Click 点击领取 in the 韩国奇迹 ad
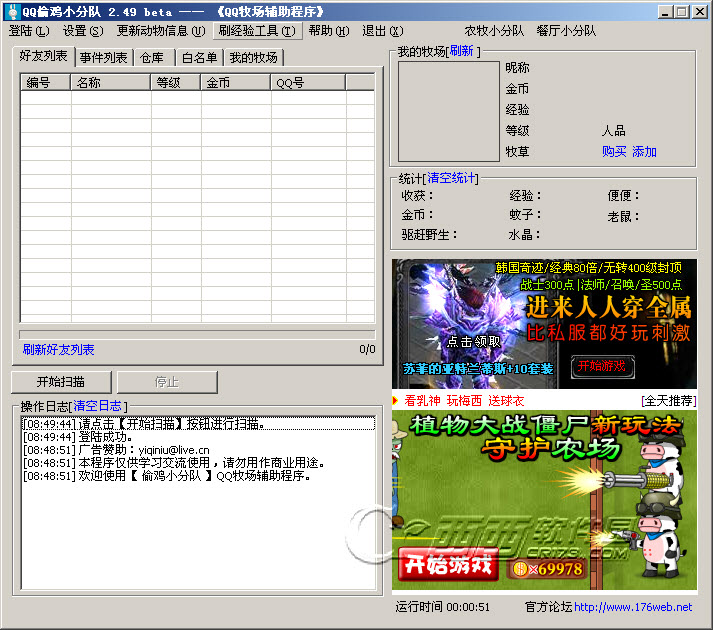This screenshot has width=713, height=630. point(474,342)
